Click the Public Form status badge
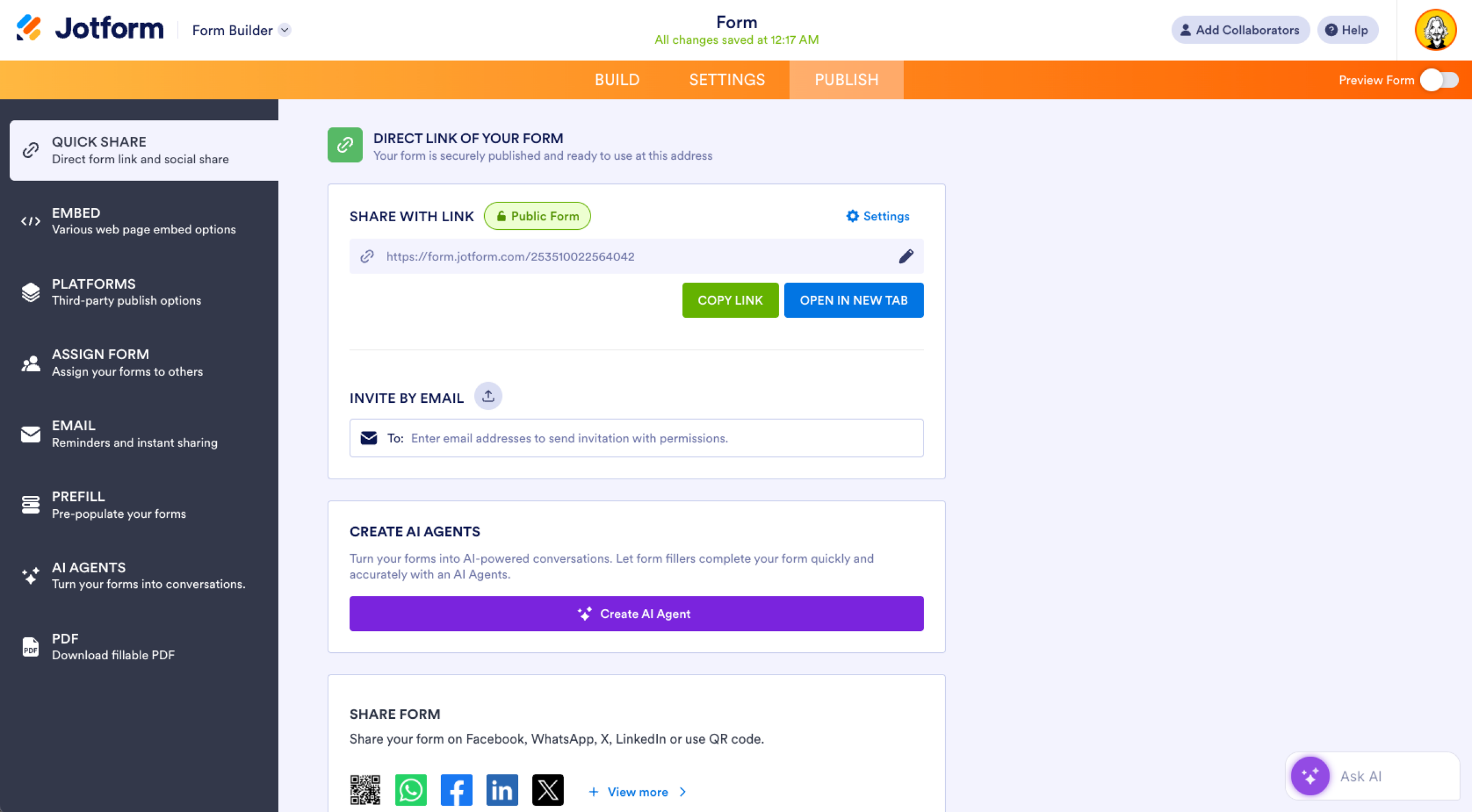Viewport: 1472px width, 812px height. [536, 216]
